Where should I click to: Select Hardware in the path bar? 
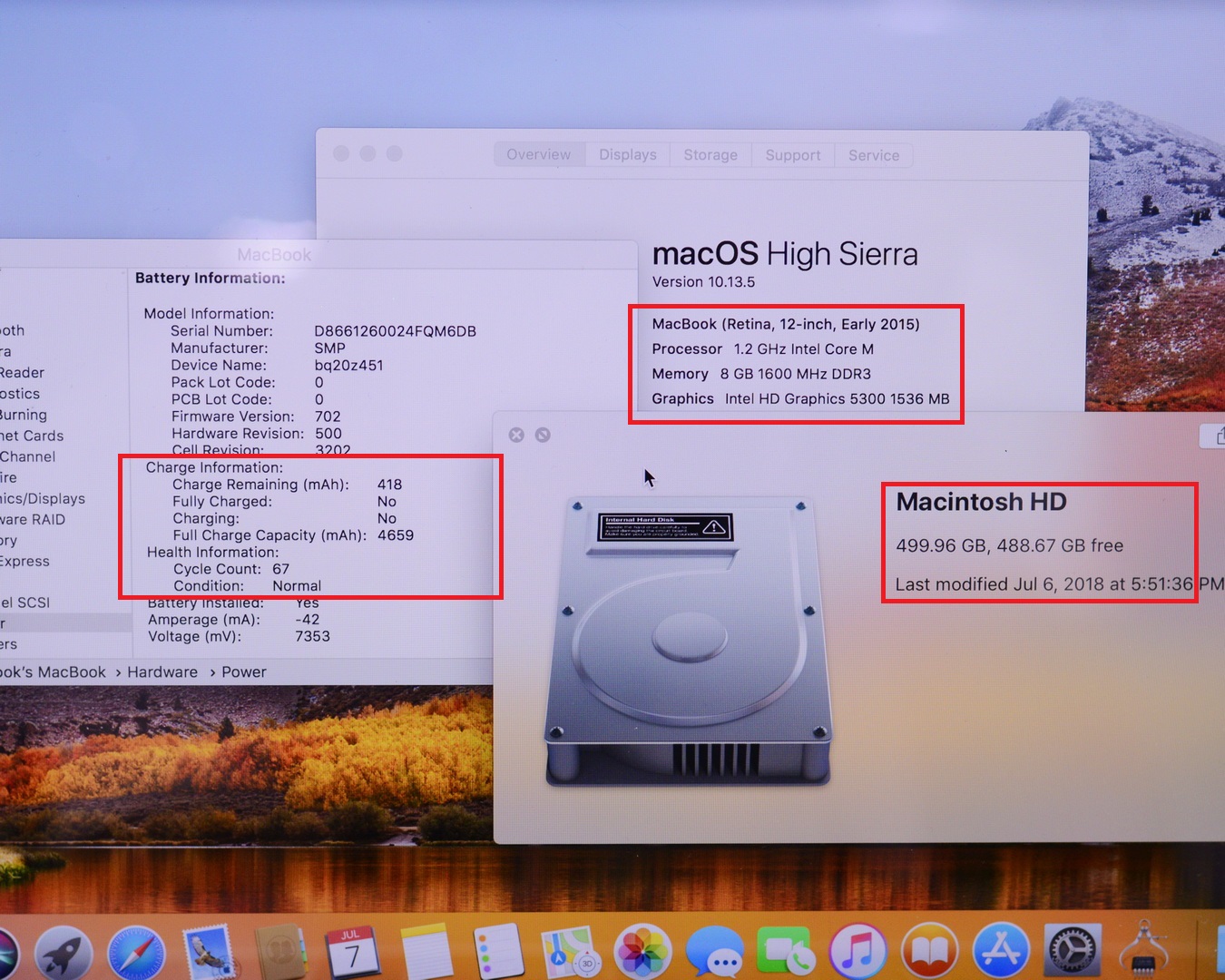point(162,672)
